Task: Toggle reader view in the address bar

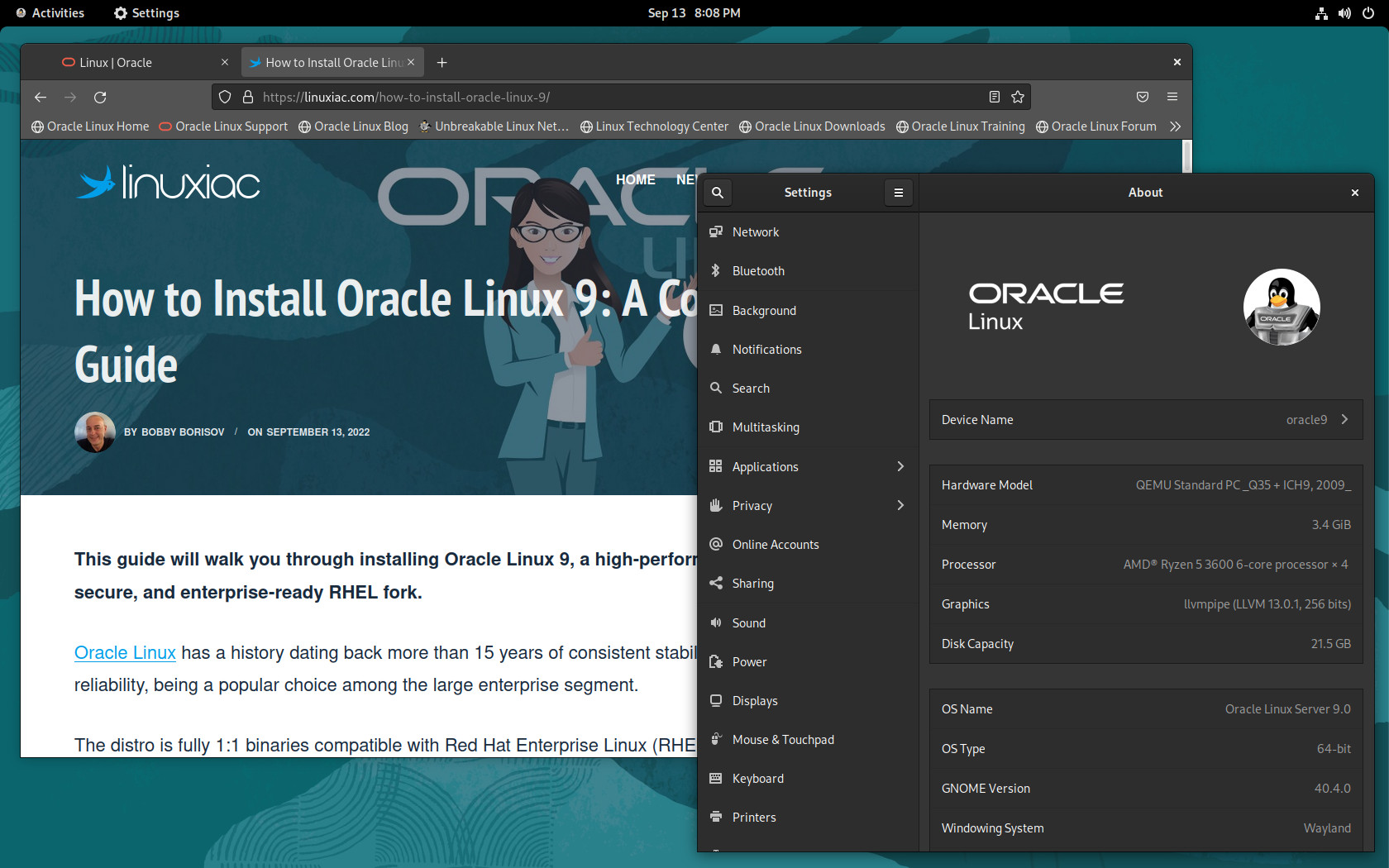Action: click(x=995, y=97)
